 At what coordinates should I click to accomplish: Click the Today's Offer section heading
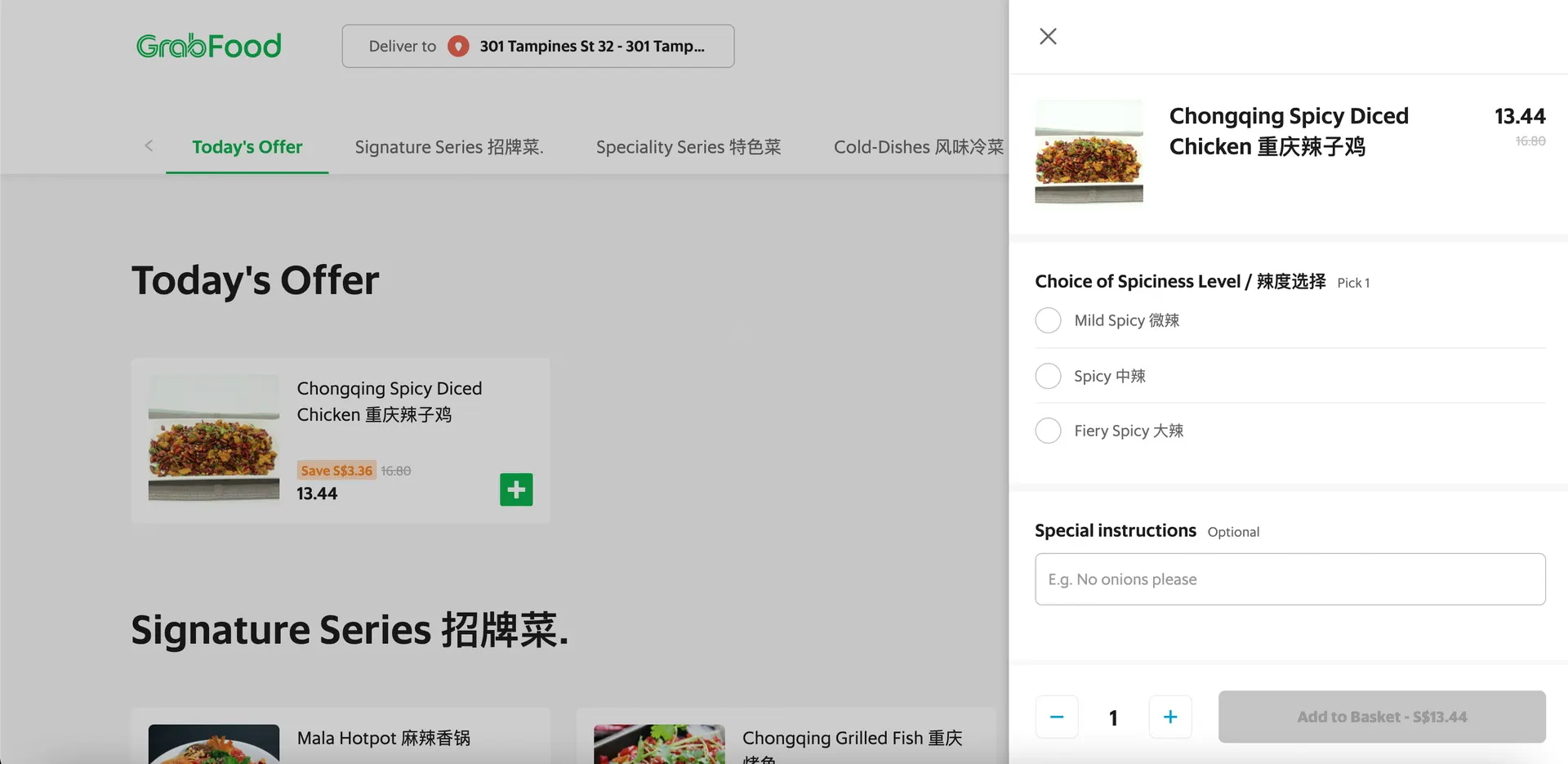coord(256,280)
